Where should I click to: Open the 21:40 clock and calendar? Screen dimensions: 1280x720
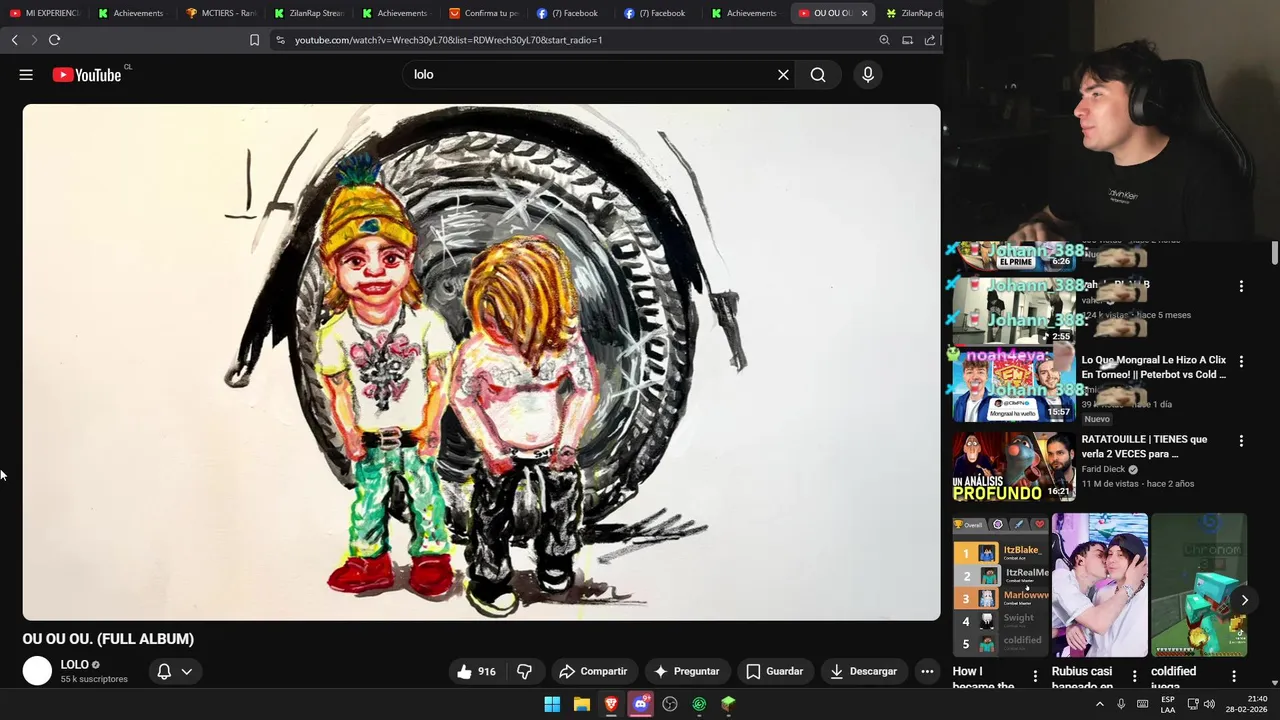point(1247,704)
